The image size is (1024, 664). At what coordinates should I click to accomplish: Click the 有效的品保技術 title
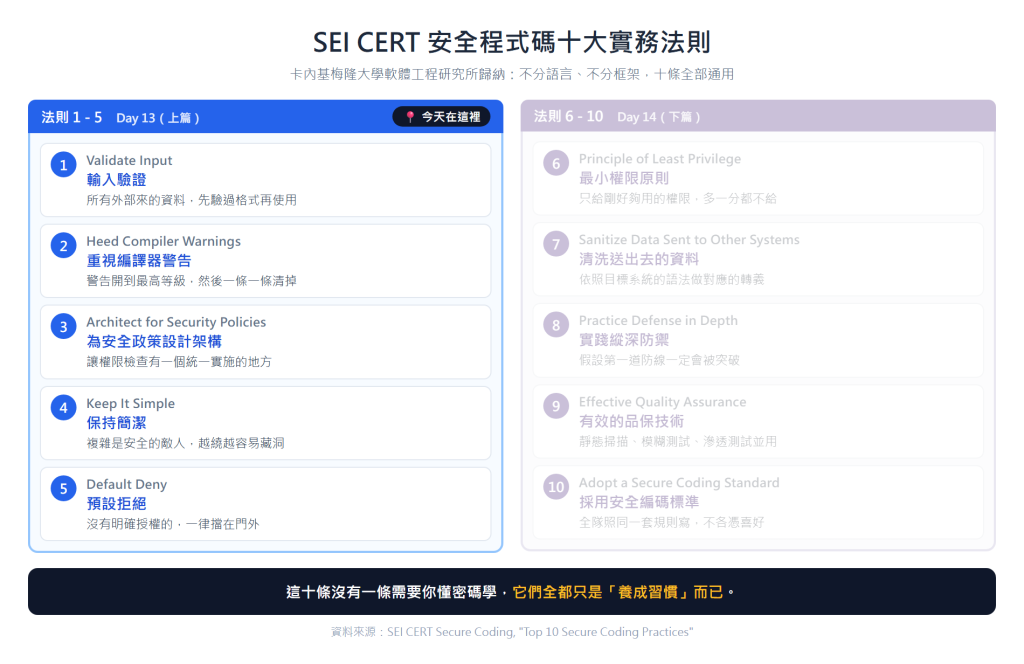pyautogui.click(x=632, y=421)
